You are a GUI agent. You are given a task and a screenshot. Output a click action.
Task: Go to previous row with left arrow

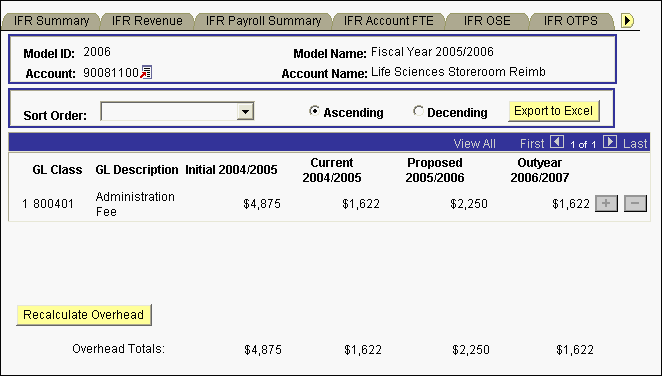[x=557, y=142]
